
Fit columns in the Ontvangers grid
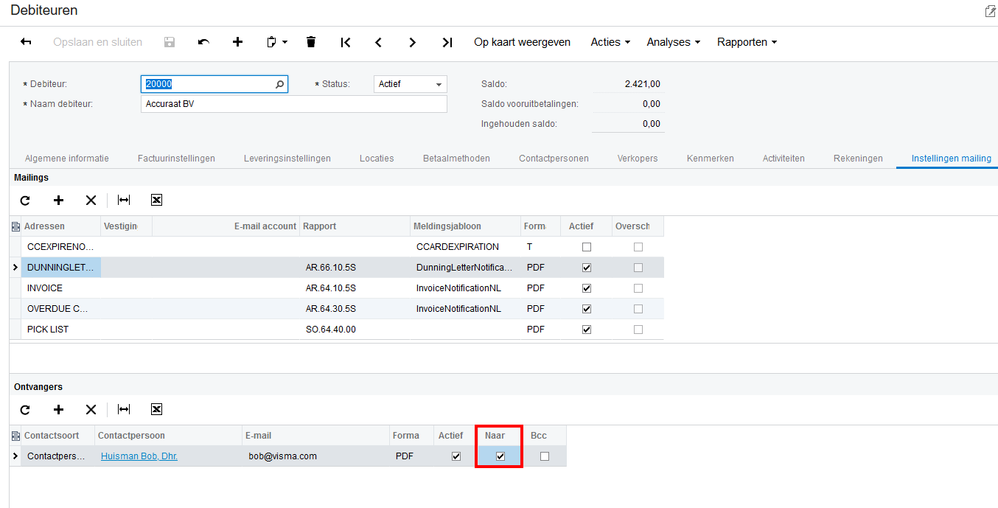[123, 409]
